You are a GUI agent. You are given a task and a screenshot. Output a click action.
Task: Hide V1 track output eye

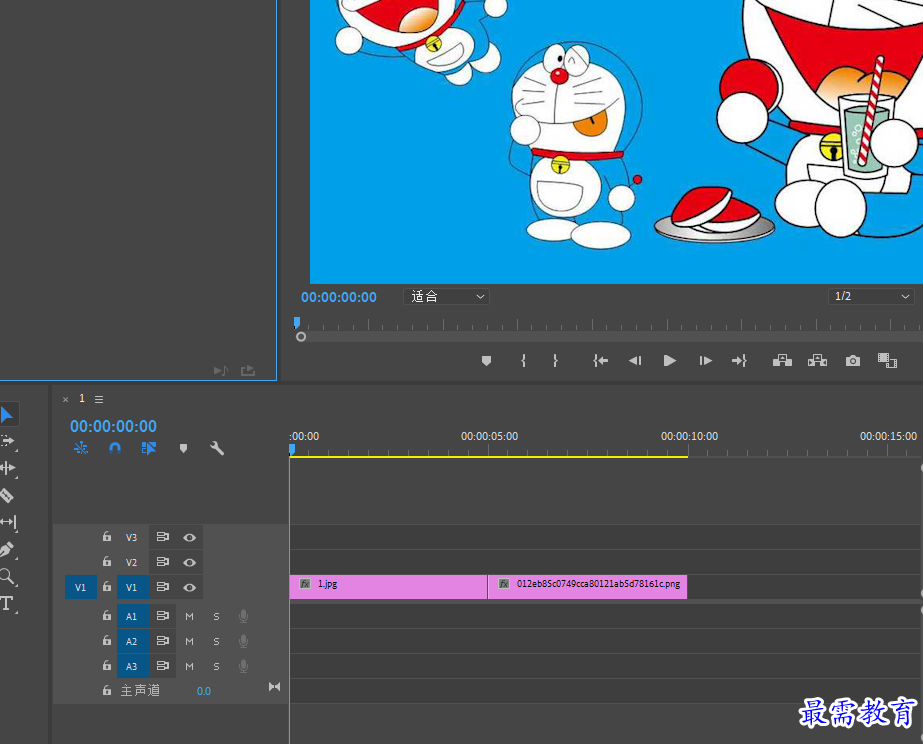189,587
